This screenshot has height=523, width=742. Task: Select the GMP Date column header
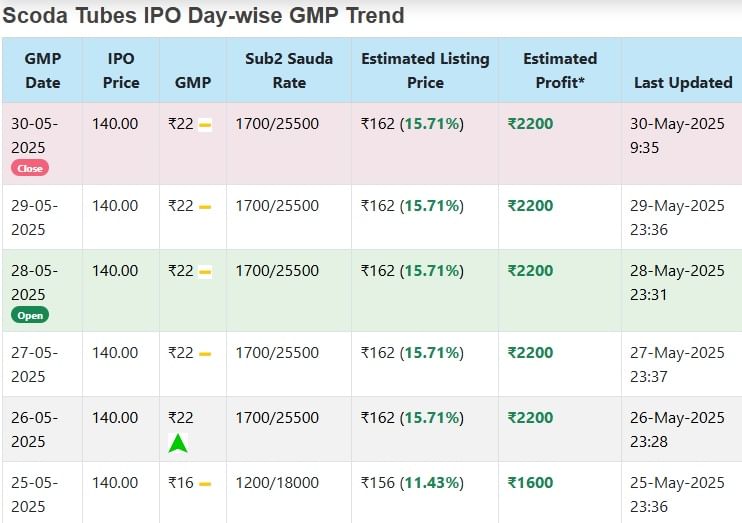43,71
